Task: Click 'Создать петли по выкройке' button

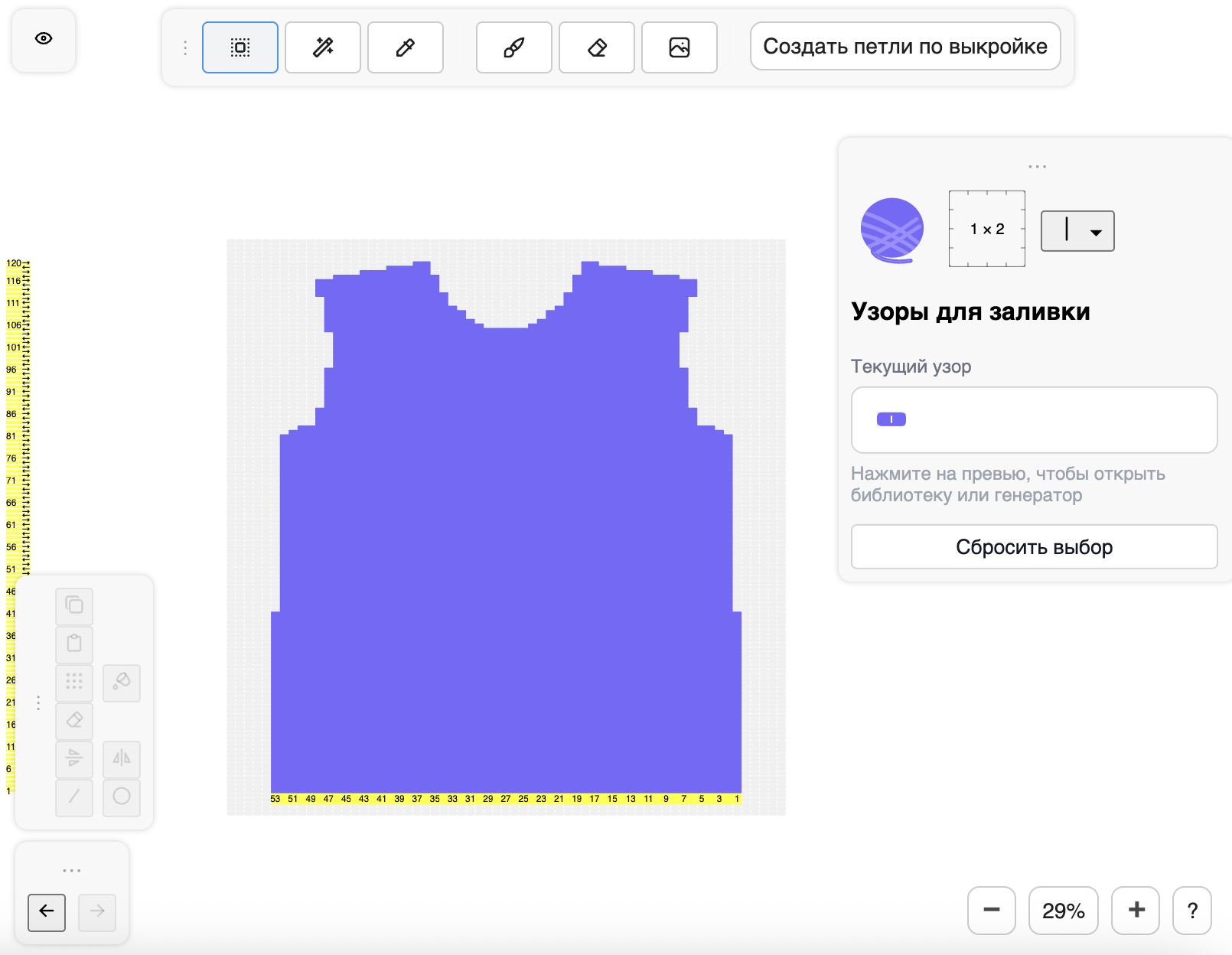Action: (x=904, y=47)
